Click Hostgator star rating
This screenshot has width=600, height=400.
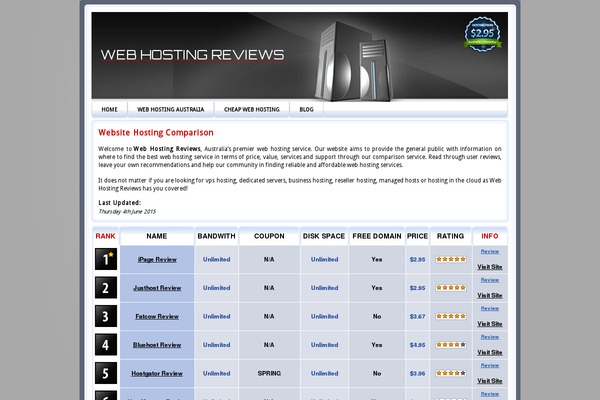coord(451,373)
